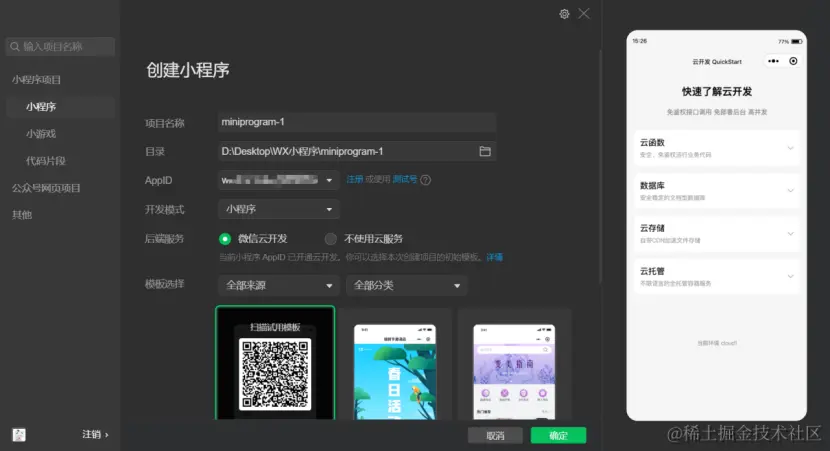Select 小游戏 in the sidebar
Screen dimensions: 830x451
[x=41, y=134]
